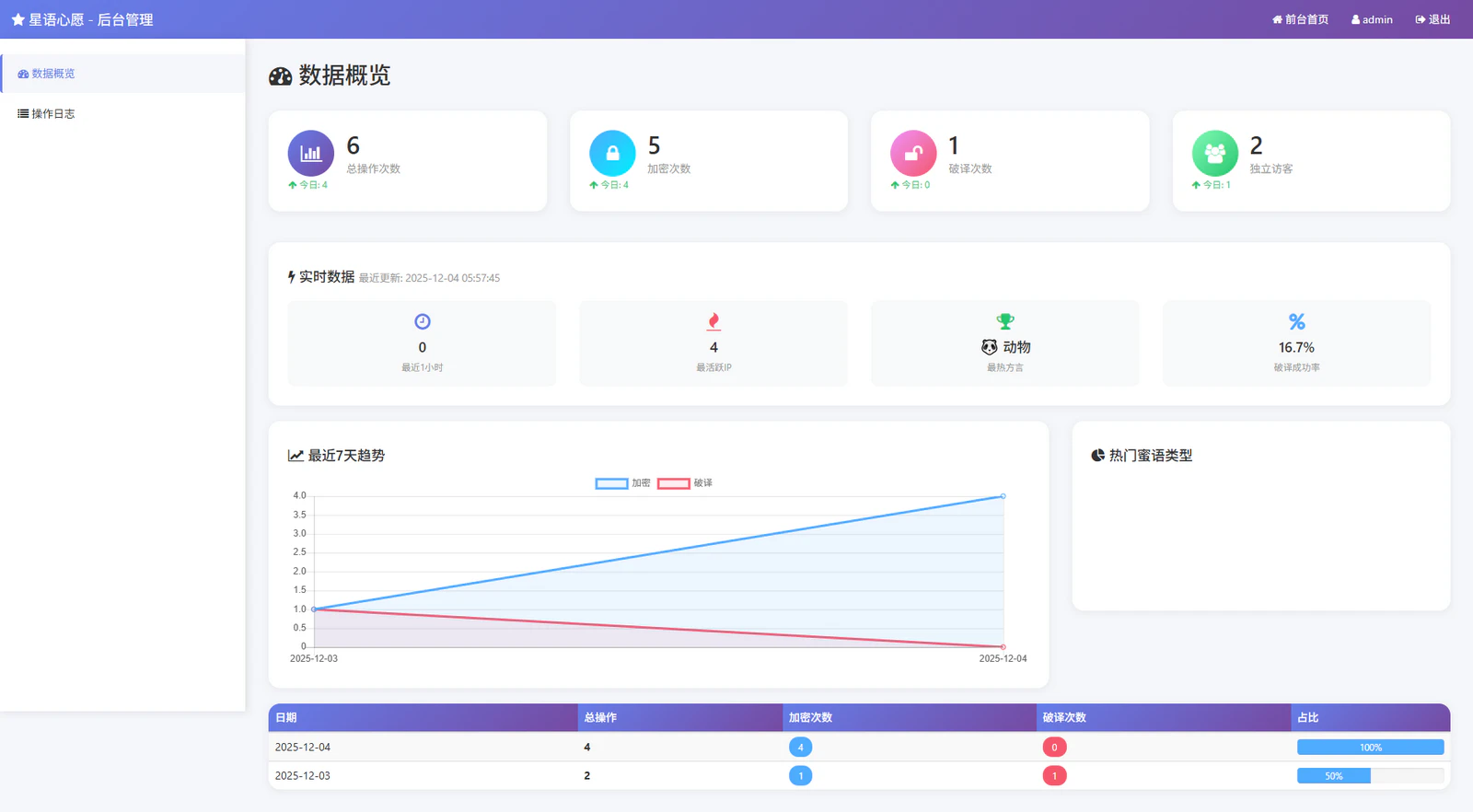Toggle the 加密 series in chart legend
The height and width of the screenshot is (812, 1473).
(x=623, y=483)
